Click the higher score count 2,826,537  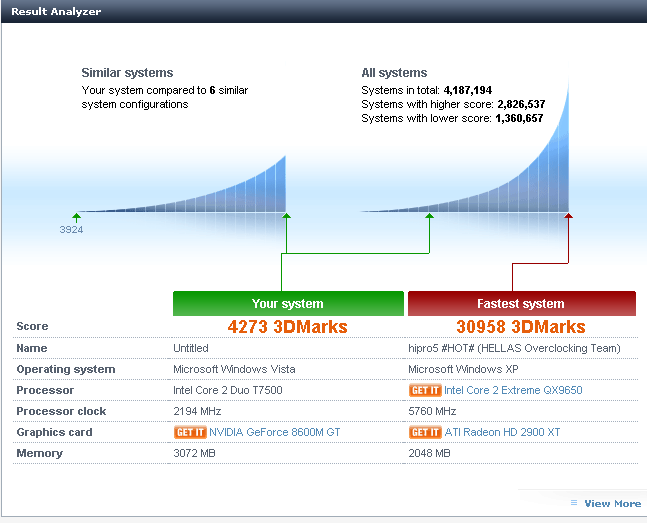(521, 104)
